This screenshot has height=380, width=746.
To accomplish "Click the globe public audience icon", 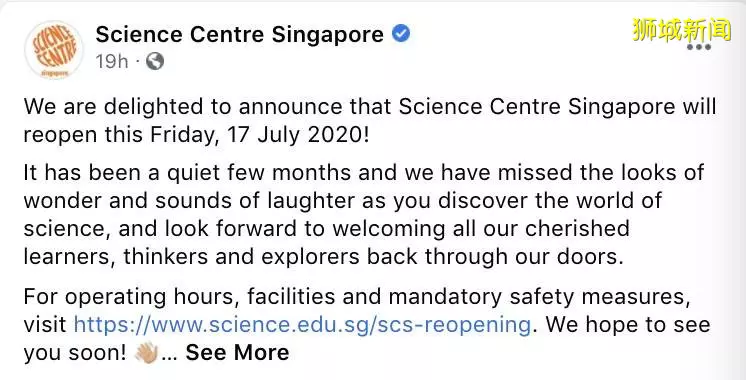I will point(155,61).
